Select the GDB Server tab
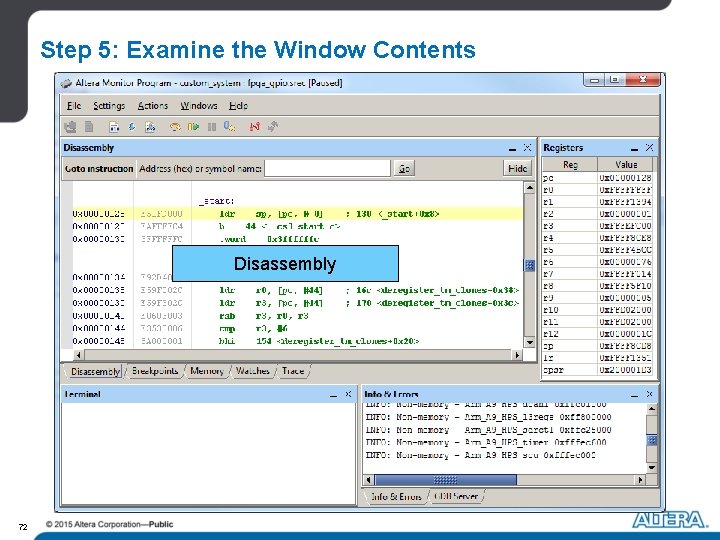Screen dimensions: 720x540 tap(456, 496)
